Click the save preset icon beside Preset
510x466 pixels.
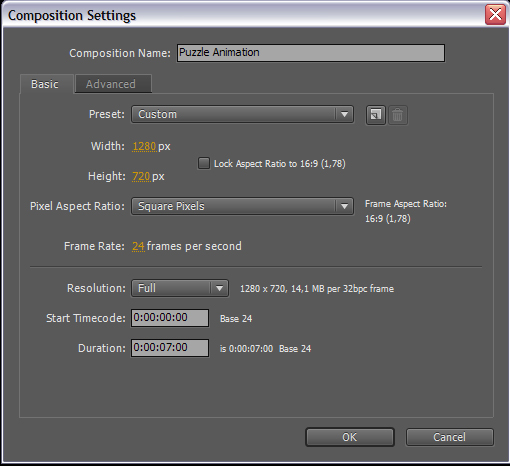click(376, 115)
